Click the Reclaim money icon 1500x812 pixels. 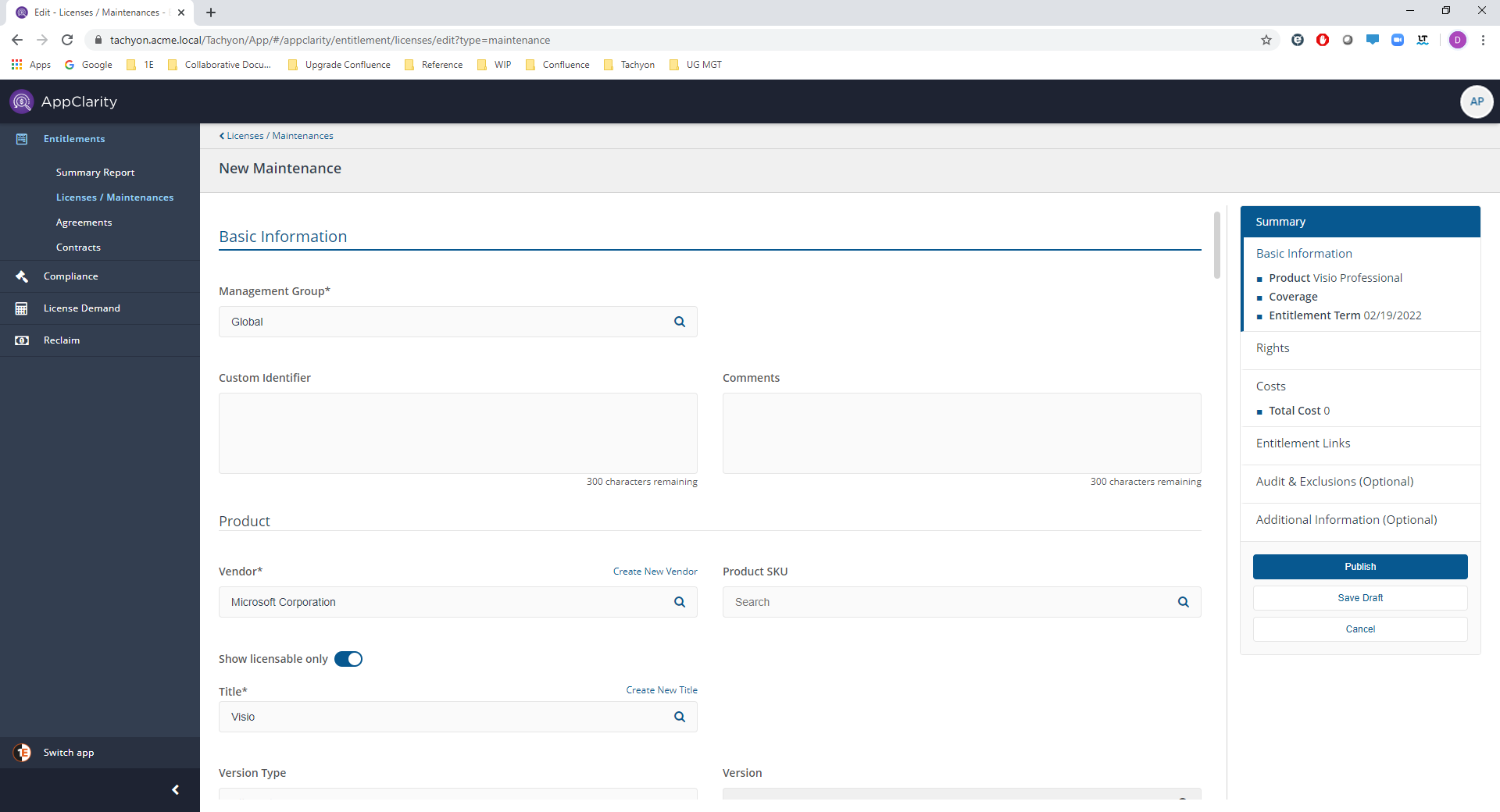(22, 340)
